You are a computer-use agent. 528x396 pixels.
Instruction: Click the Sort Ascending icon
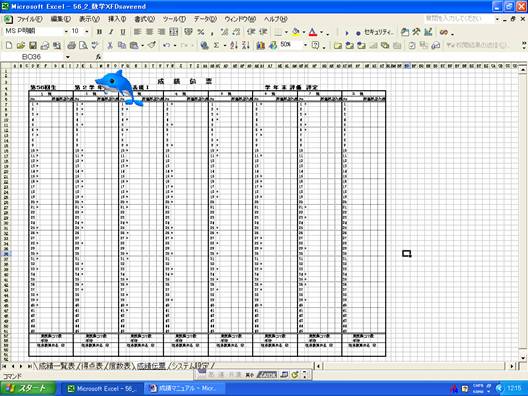coord(234,45)
